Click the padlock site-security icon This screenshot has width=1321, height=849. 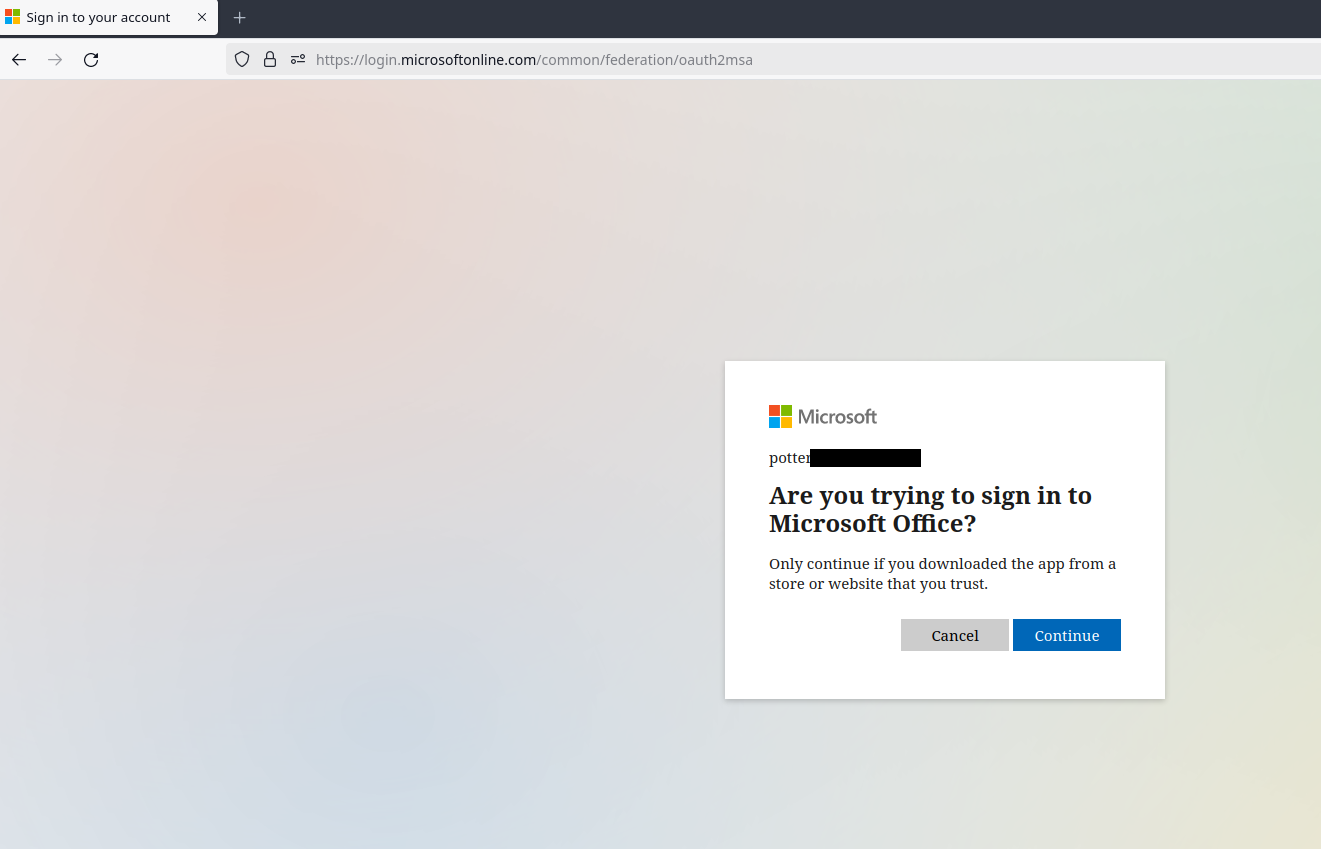[270, 59]
